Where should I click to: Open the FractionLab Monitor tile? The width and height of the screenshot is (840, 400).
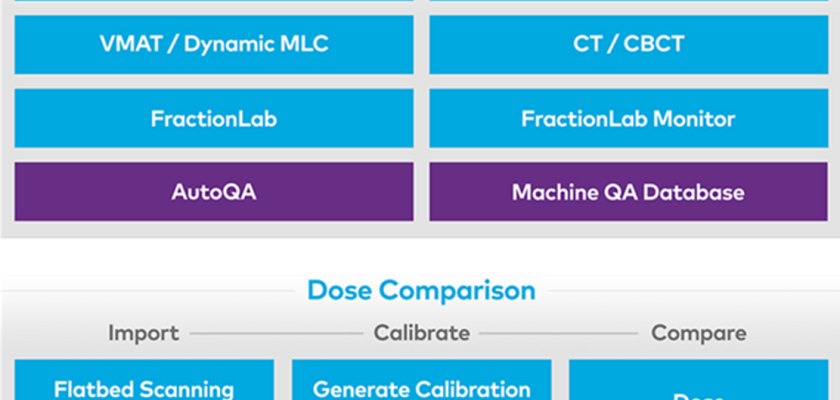click(x=628, y=118)
